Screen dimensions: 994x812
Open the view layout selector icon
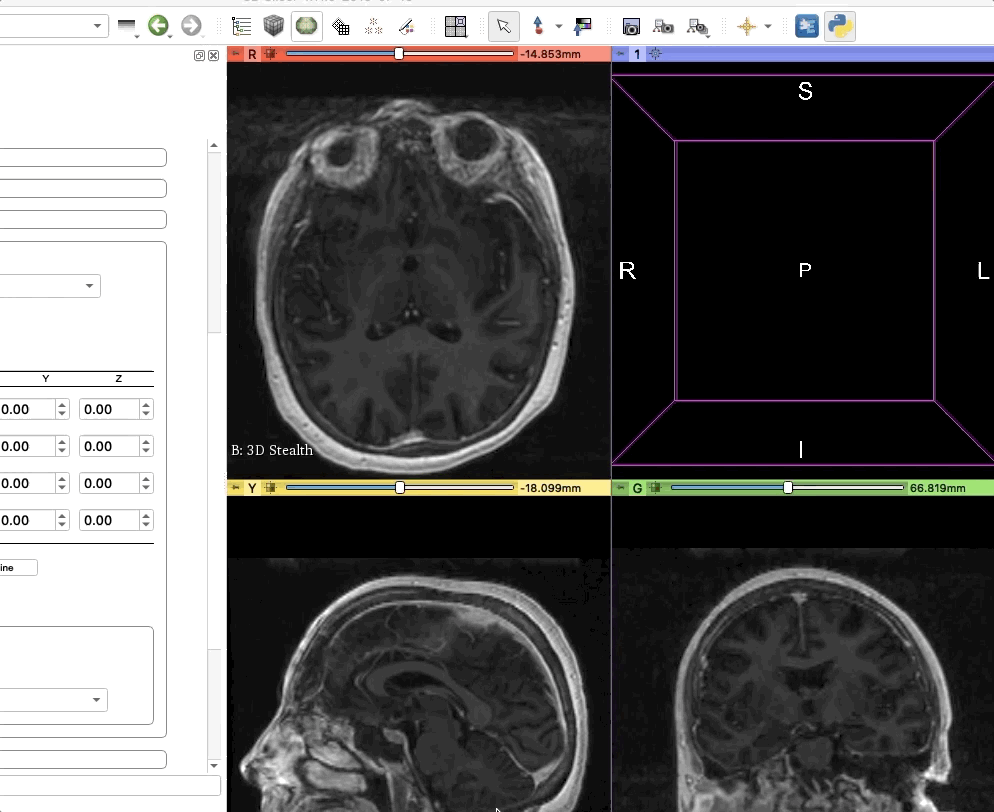455,27
